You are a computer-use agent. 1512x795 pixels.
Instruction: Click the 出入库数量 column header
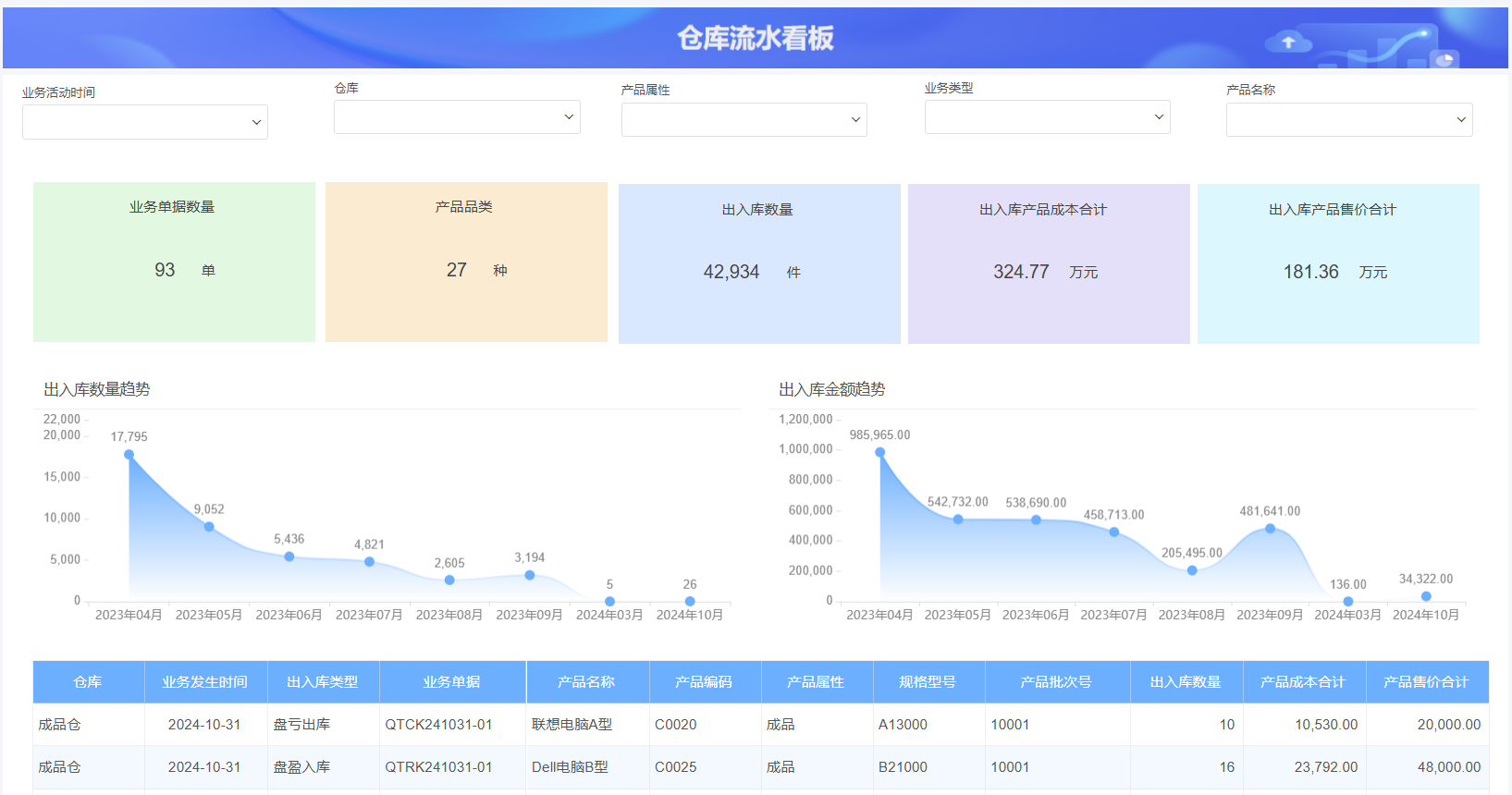coord(1186,682)
